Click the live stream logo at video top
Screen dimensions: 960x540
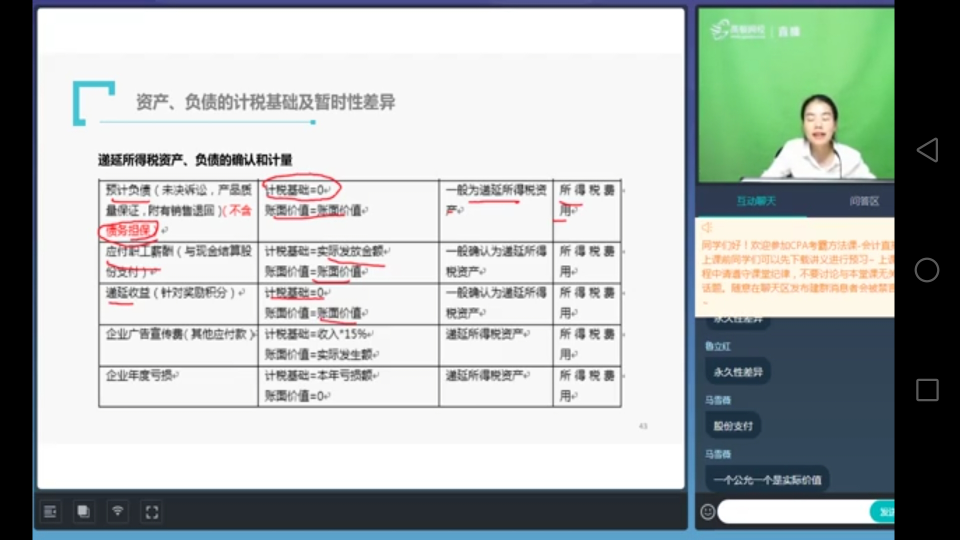pos(756,30)
